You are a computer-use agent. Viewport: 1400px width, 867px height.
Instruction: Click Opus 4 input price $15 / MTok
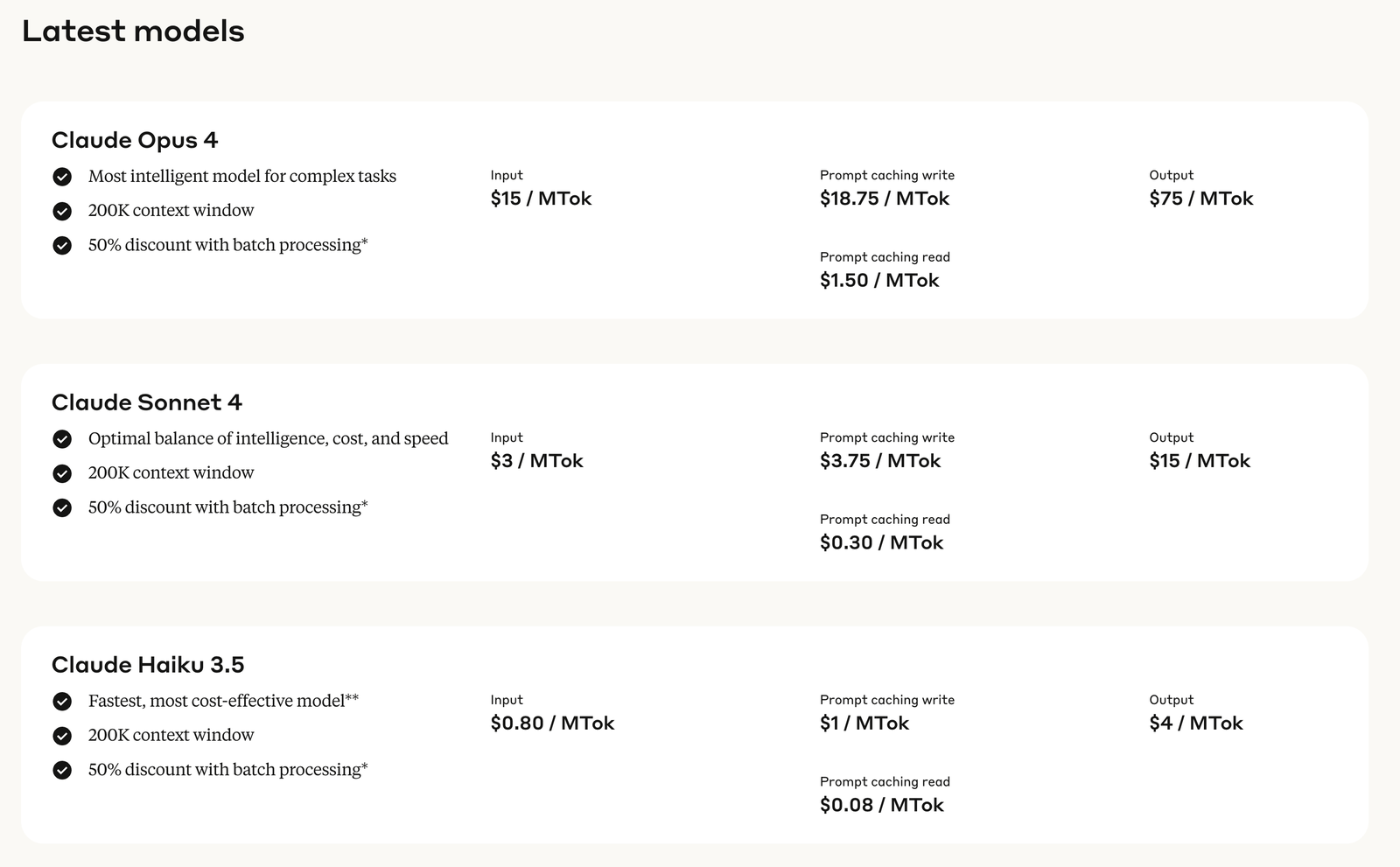point(541,199)
